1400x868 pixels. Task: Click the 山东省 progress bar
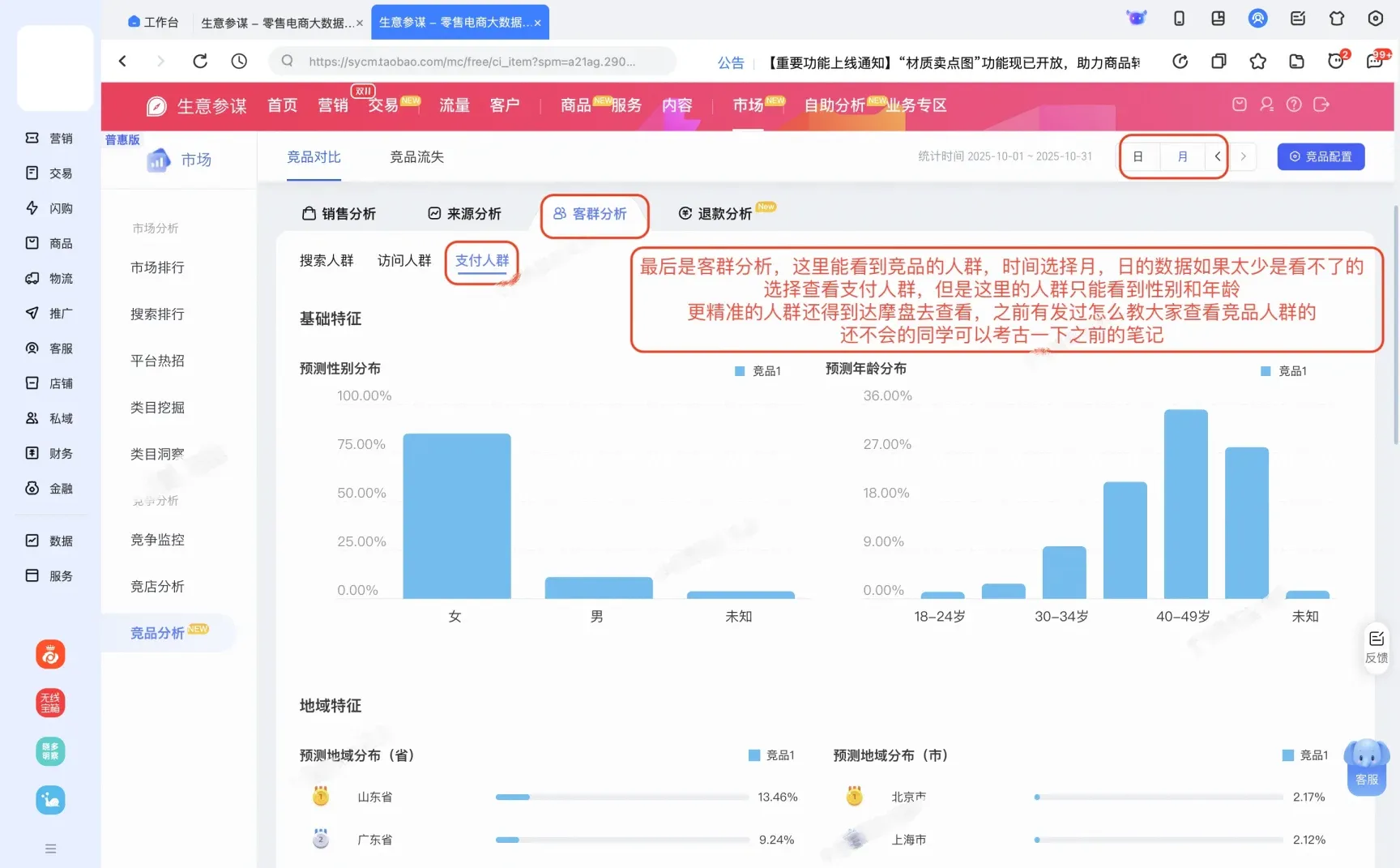tap(622, 797)
